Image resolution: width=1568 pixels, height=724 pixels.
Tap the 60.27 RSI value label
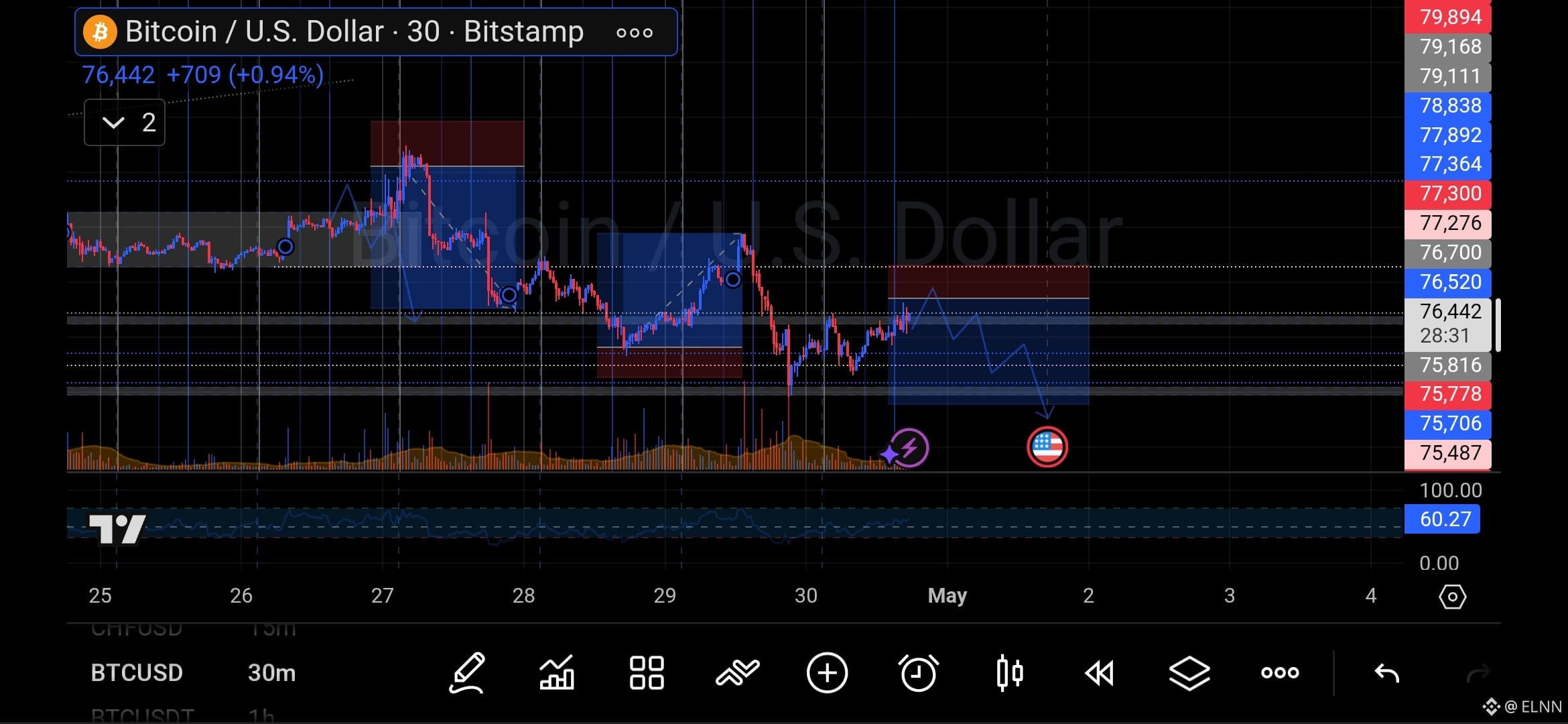point(1442,519)
